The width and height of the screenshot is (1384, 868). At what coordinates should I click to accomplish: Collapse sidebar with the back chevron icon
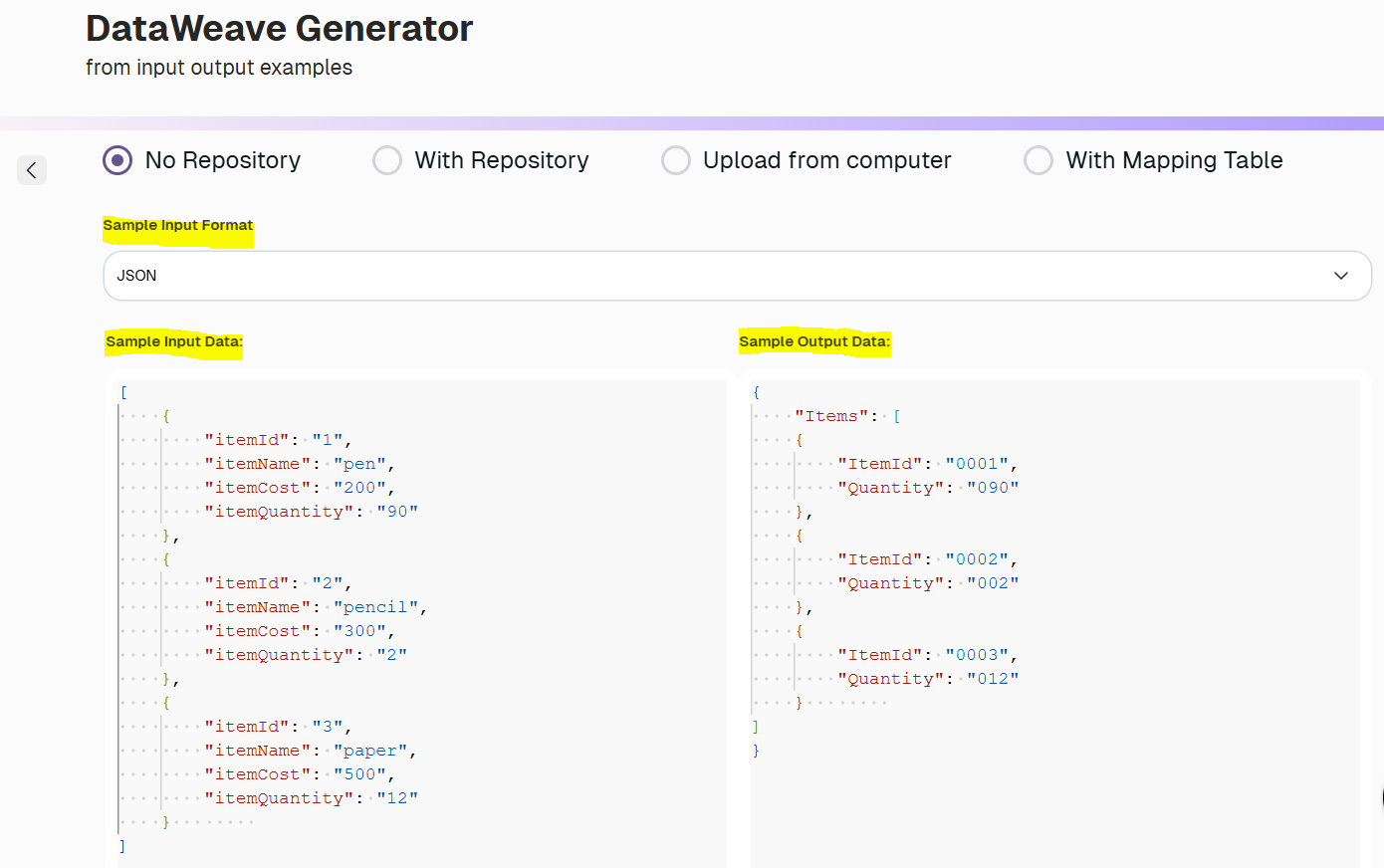coord(32,170)
